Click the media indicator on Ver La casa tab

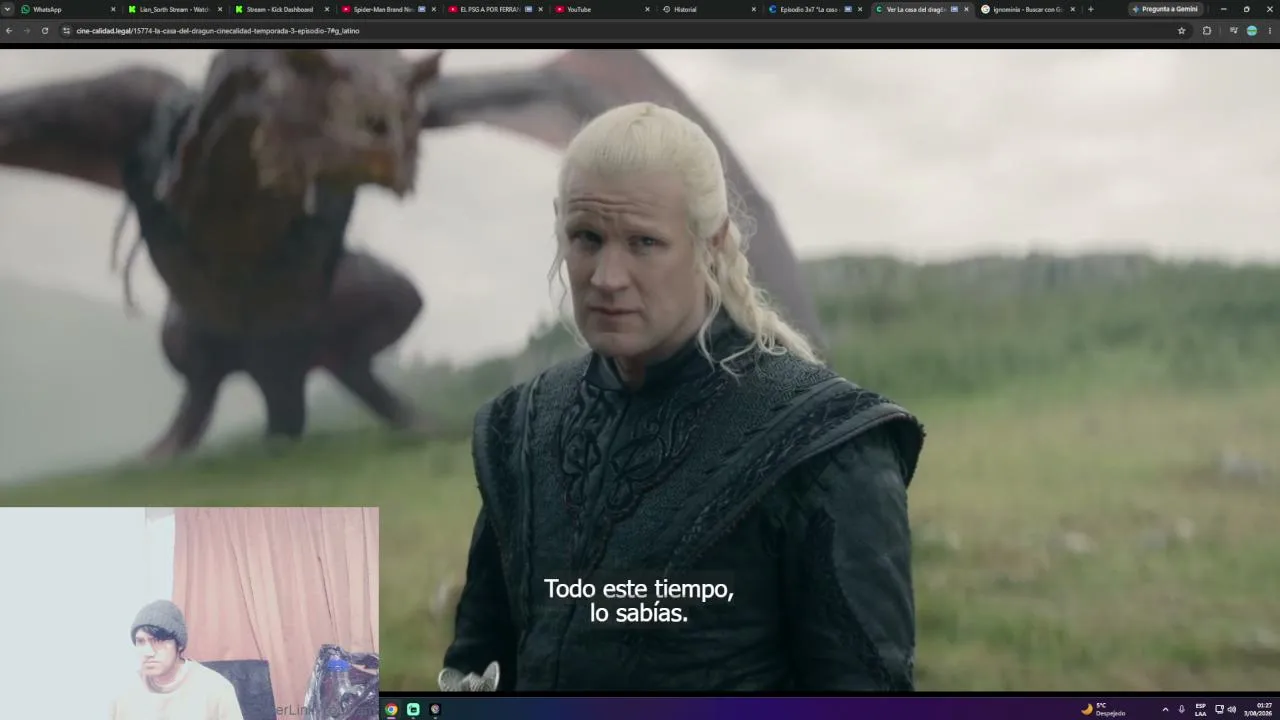coord(954,9)
